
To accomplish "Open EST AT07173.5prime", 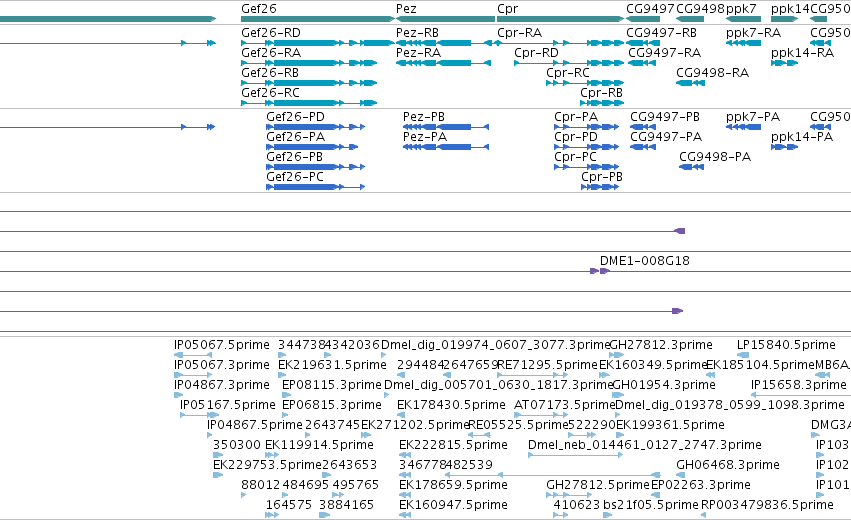I will point(564,405).
